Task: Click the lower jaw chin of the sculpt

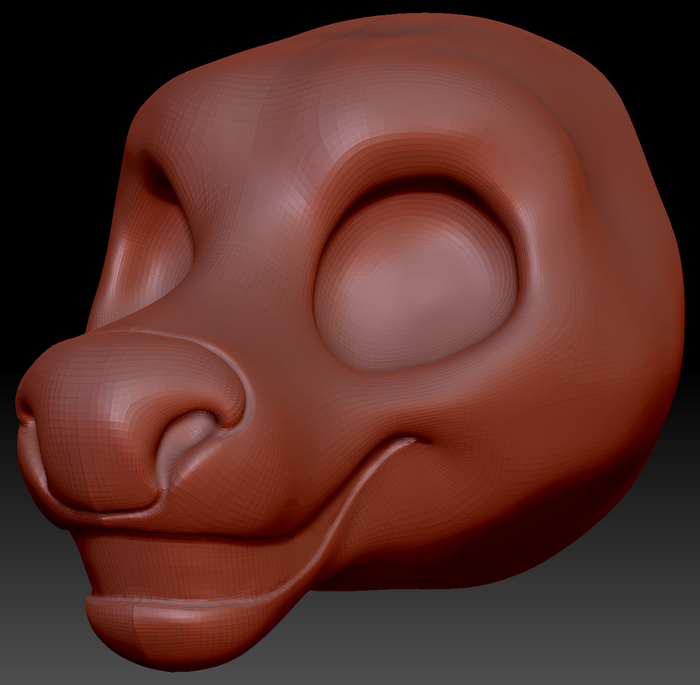Action: tap(179, 634)
